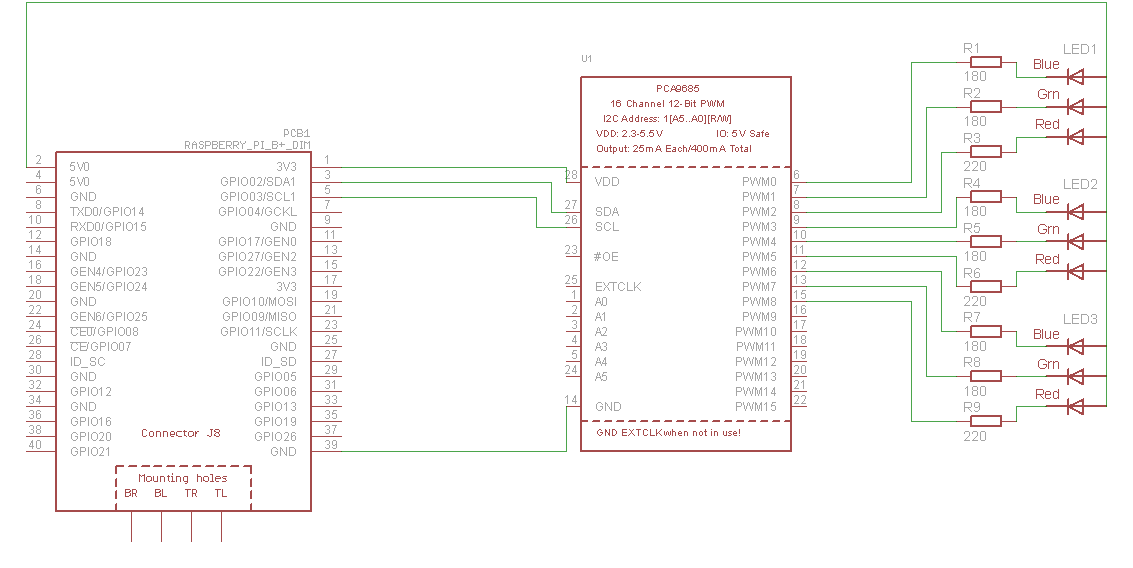Select the R2 resistor symbol
Screen dimensions: 1133x568
[986, 107]
